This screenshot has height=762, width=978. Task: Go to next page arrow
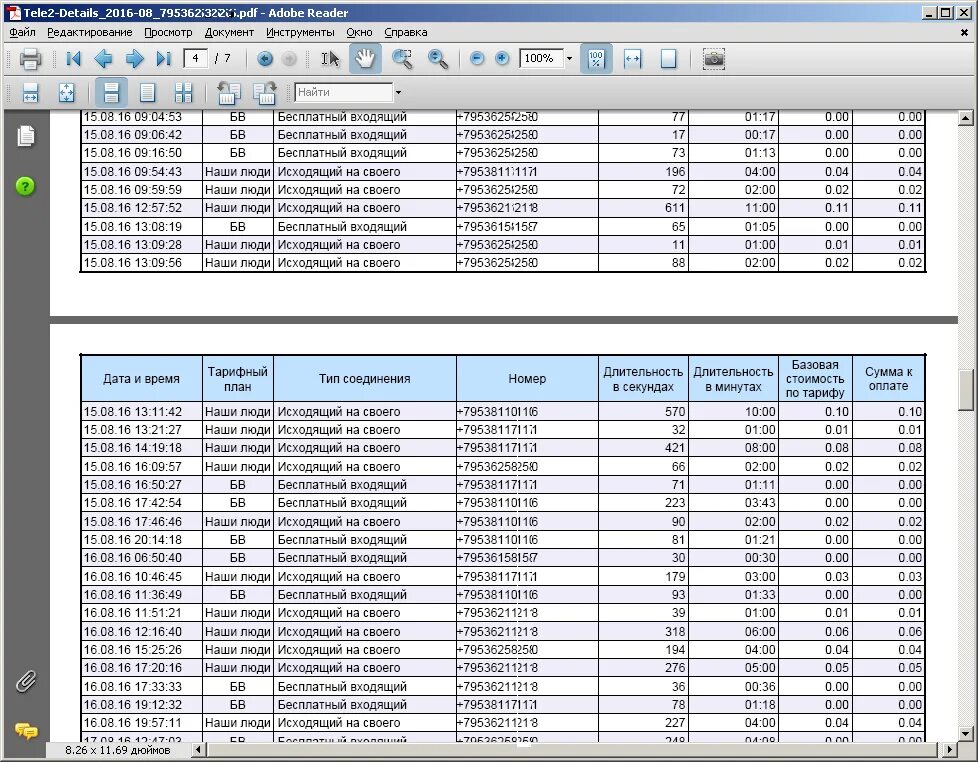click(134, 59)
